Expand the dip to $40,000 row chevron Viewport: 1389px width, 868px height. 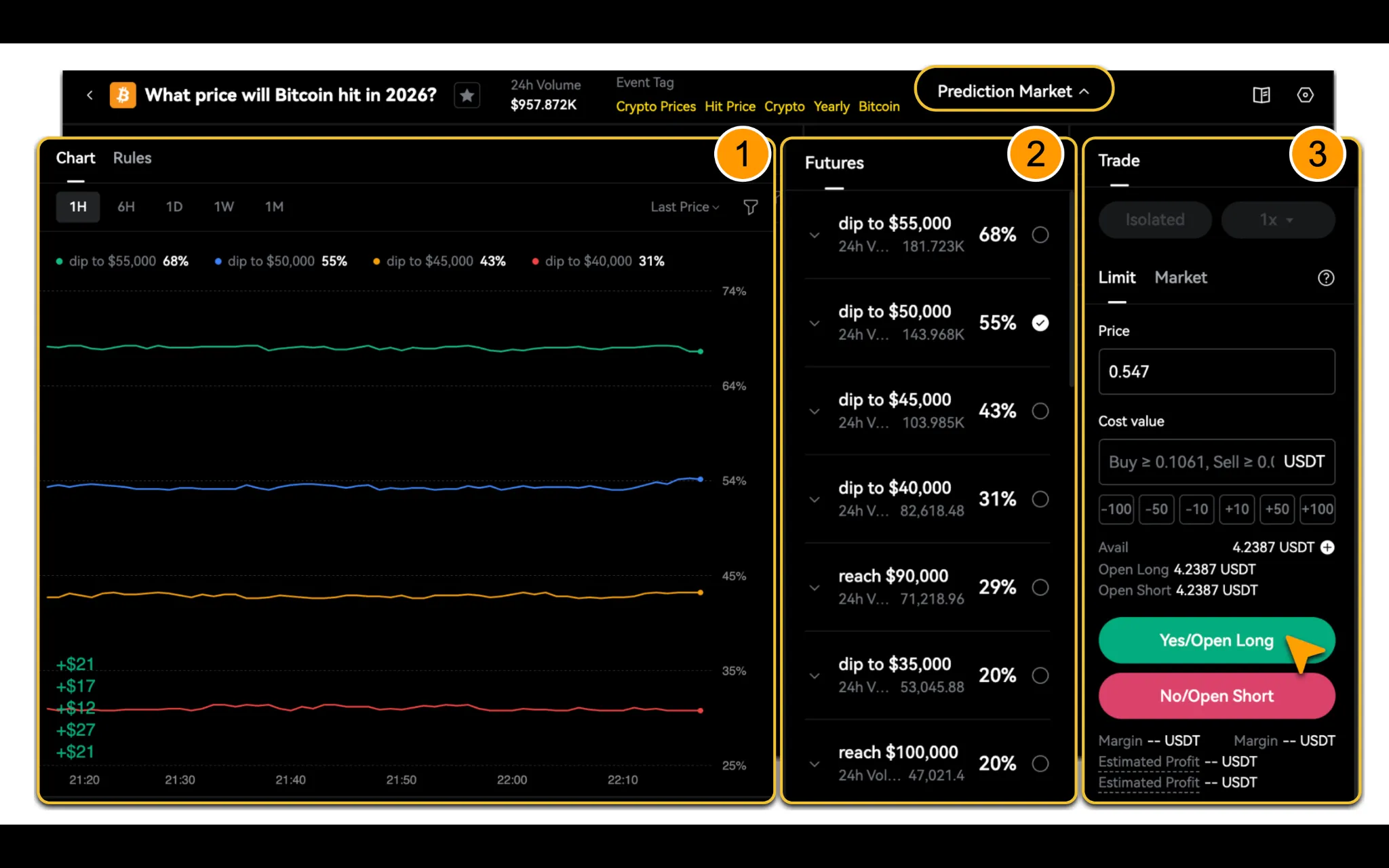pos(815,500)
